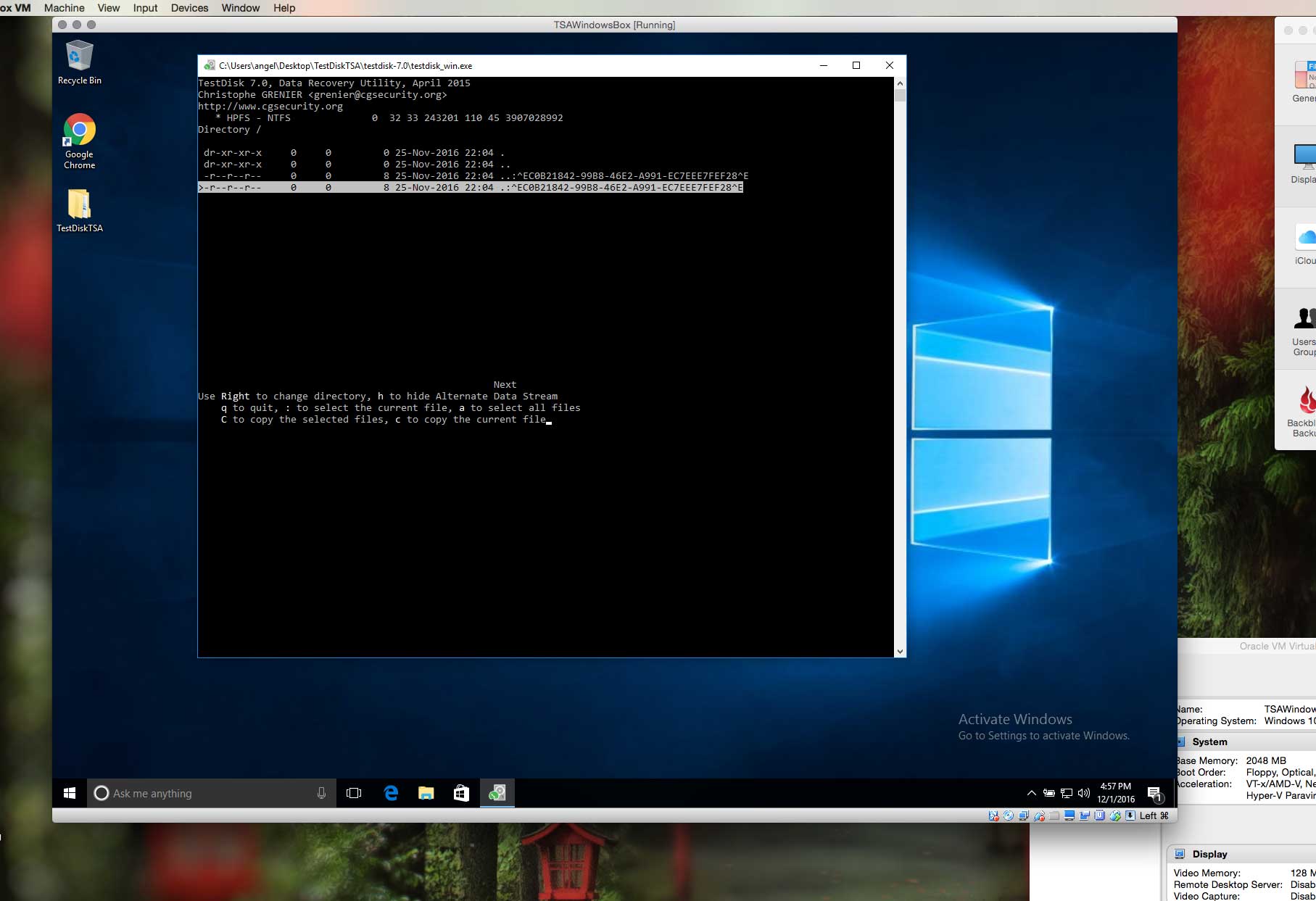This screenshot has width=1316, height=901.
Task: Open Task View in the taskbar
Action: coord(354,793)
